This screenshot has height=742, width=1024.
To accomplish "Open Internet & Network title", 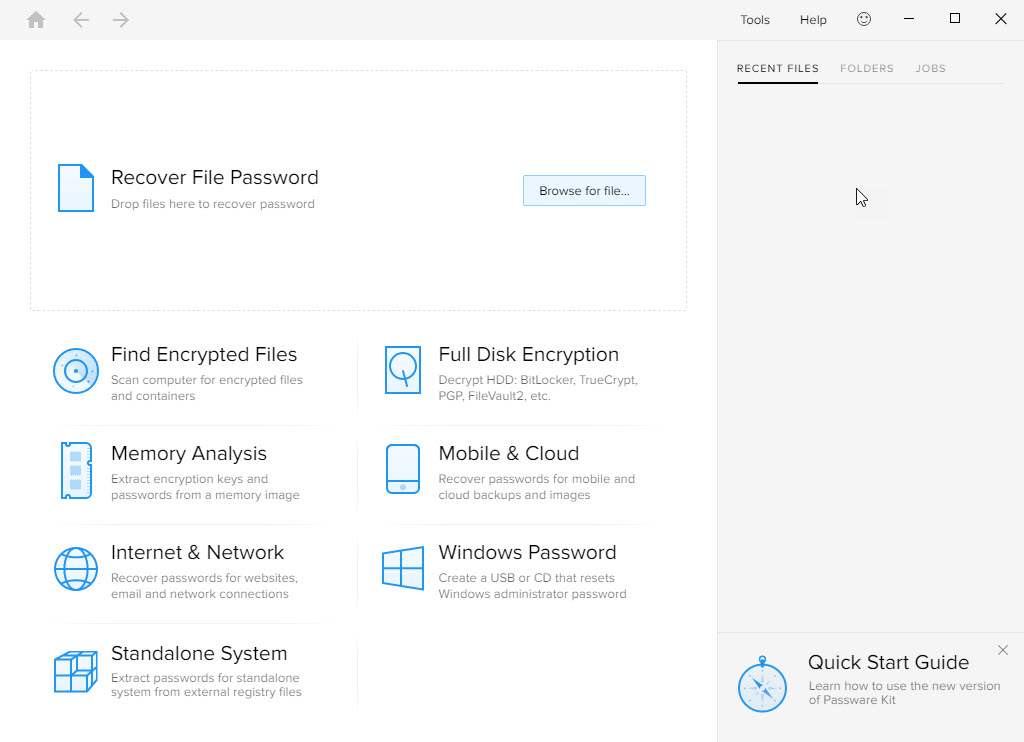I will [x=197, y=553].
